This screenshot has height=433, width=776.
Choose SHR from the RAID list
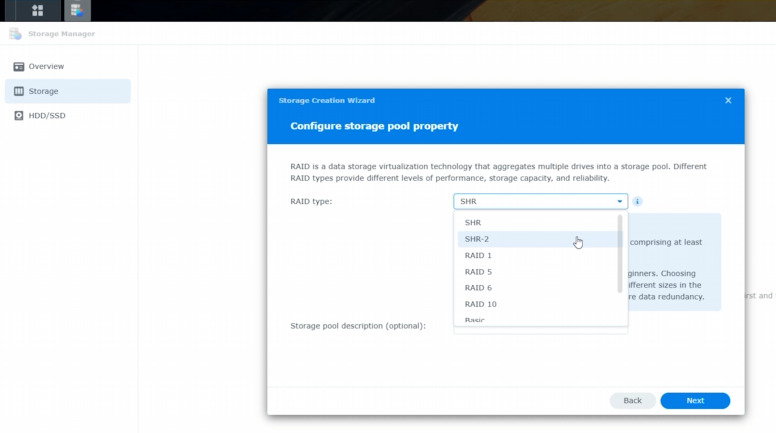tap(538, 223)
